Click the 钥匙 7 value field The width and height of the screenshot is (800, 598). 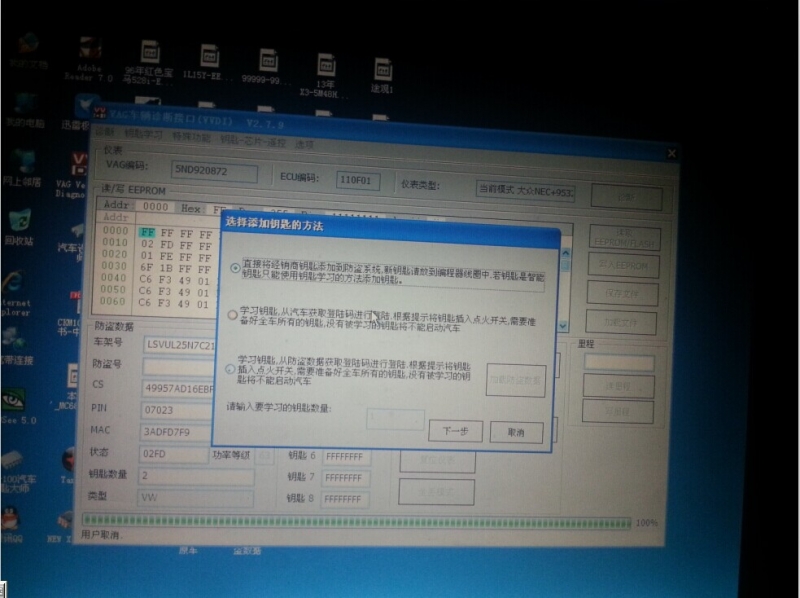coord(346,478)
